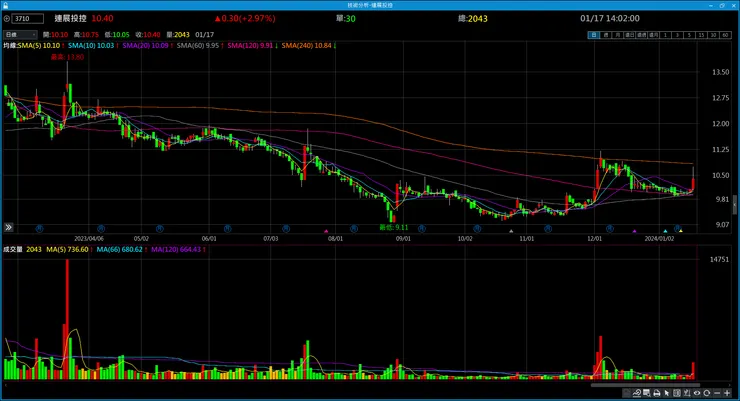
Task: Click the 均線 moving average label
Action: (10, 46)
